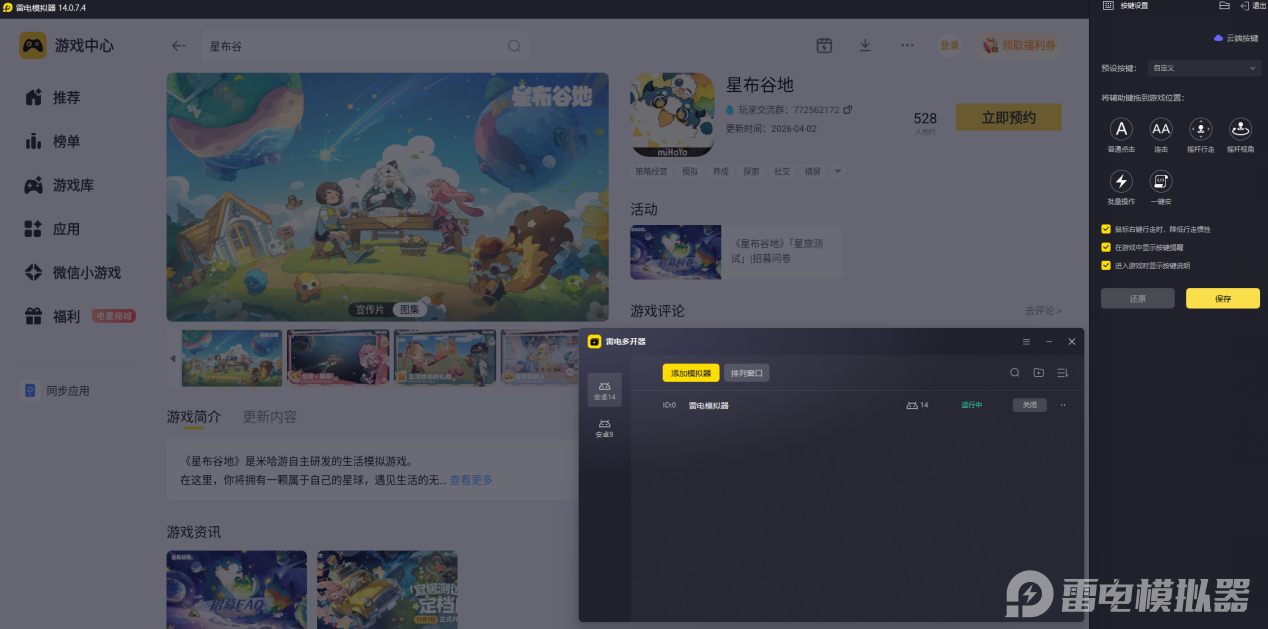Screen dimensions: 1268x629
Task: Select the first screenshot thumbnail below banner
Action: click(232, 358)
